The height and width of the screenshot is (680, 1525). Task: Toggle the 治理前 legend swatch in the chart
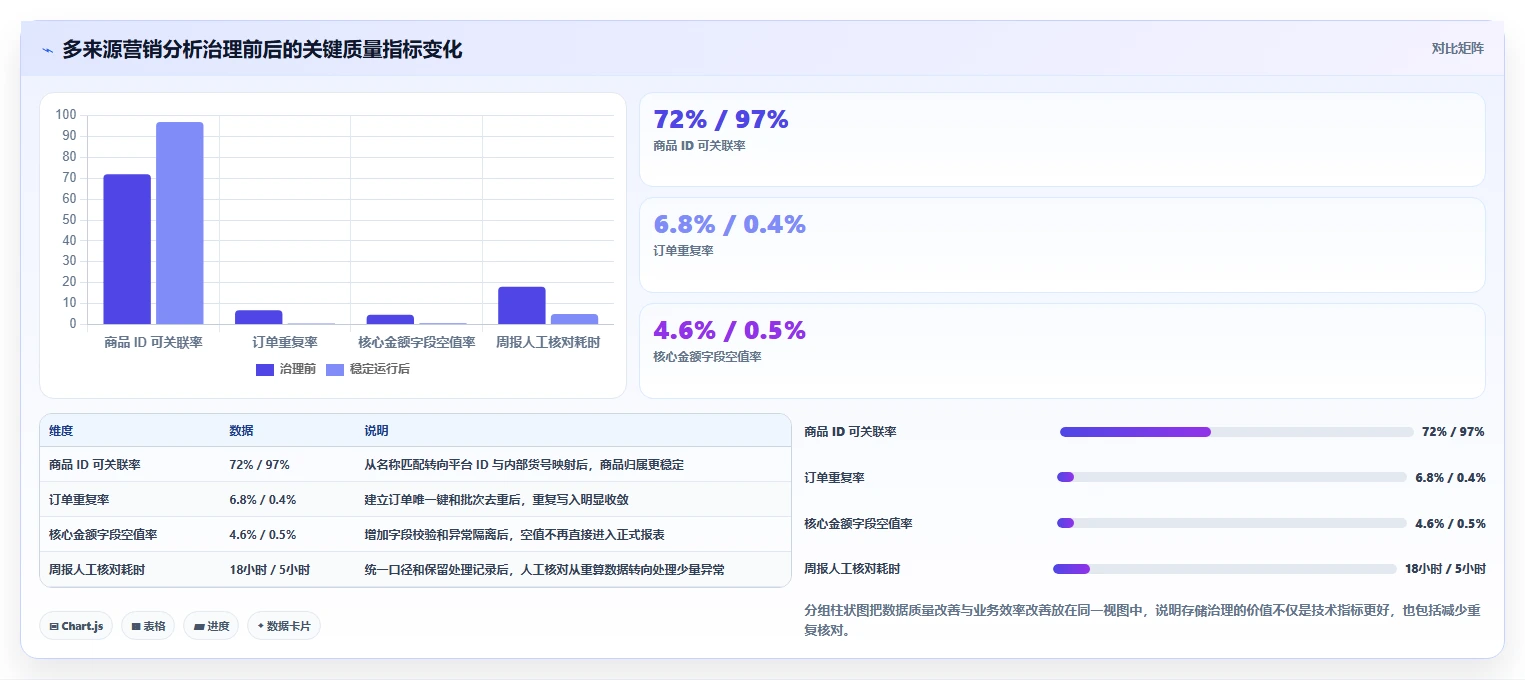265,369
